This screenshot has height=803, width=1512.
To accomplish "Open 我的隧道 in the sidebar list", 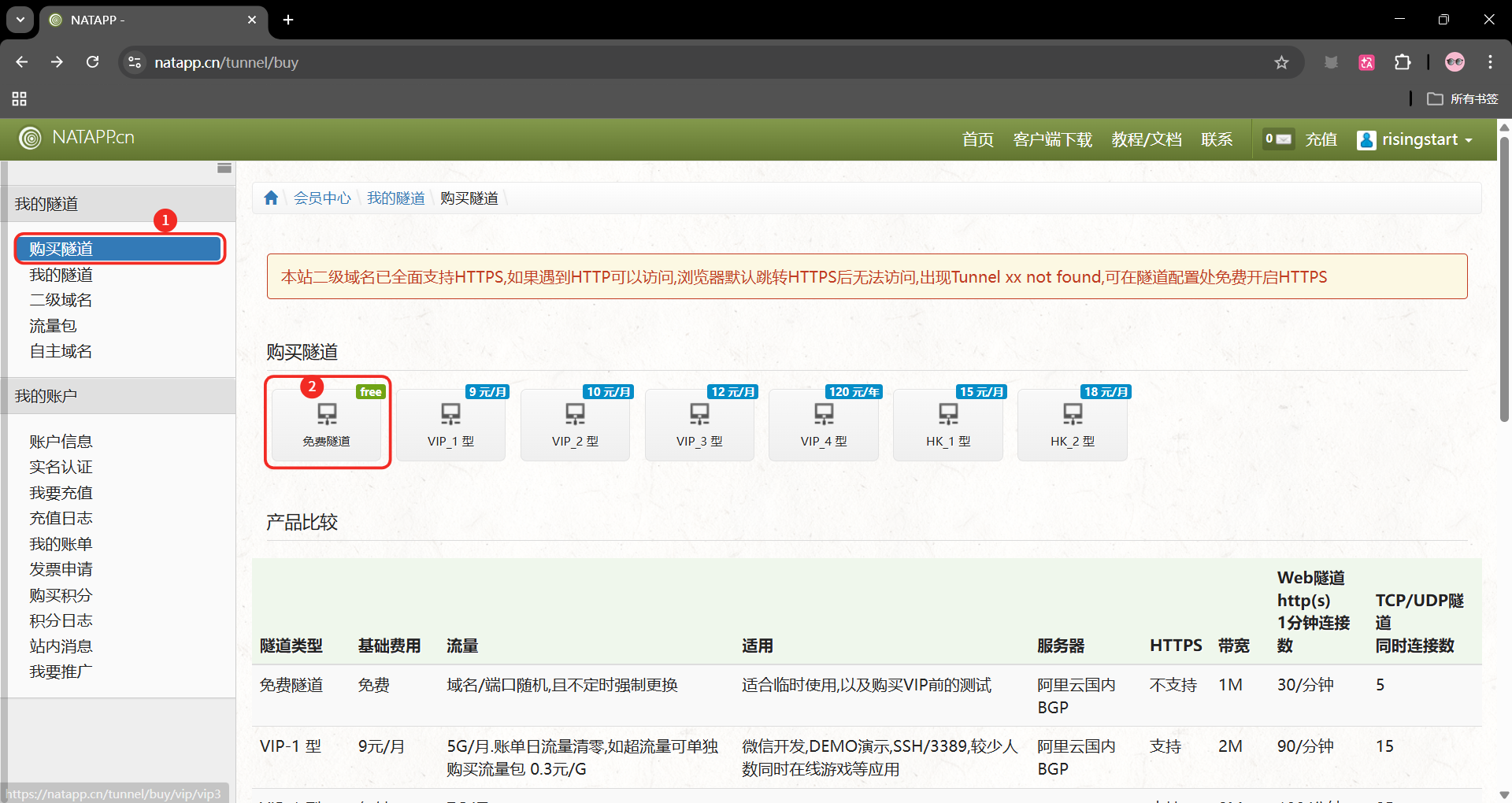I will click(x=61, y=275).
